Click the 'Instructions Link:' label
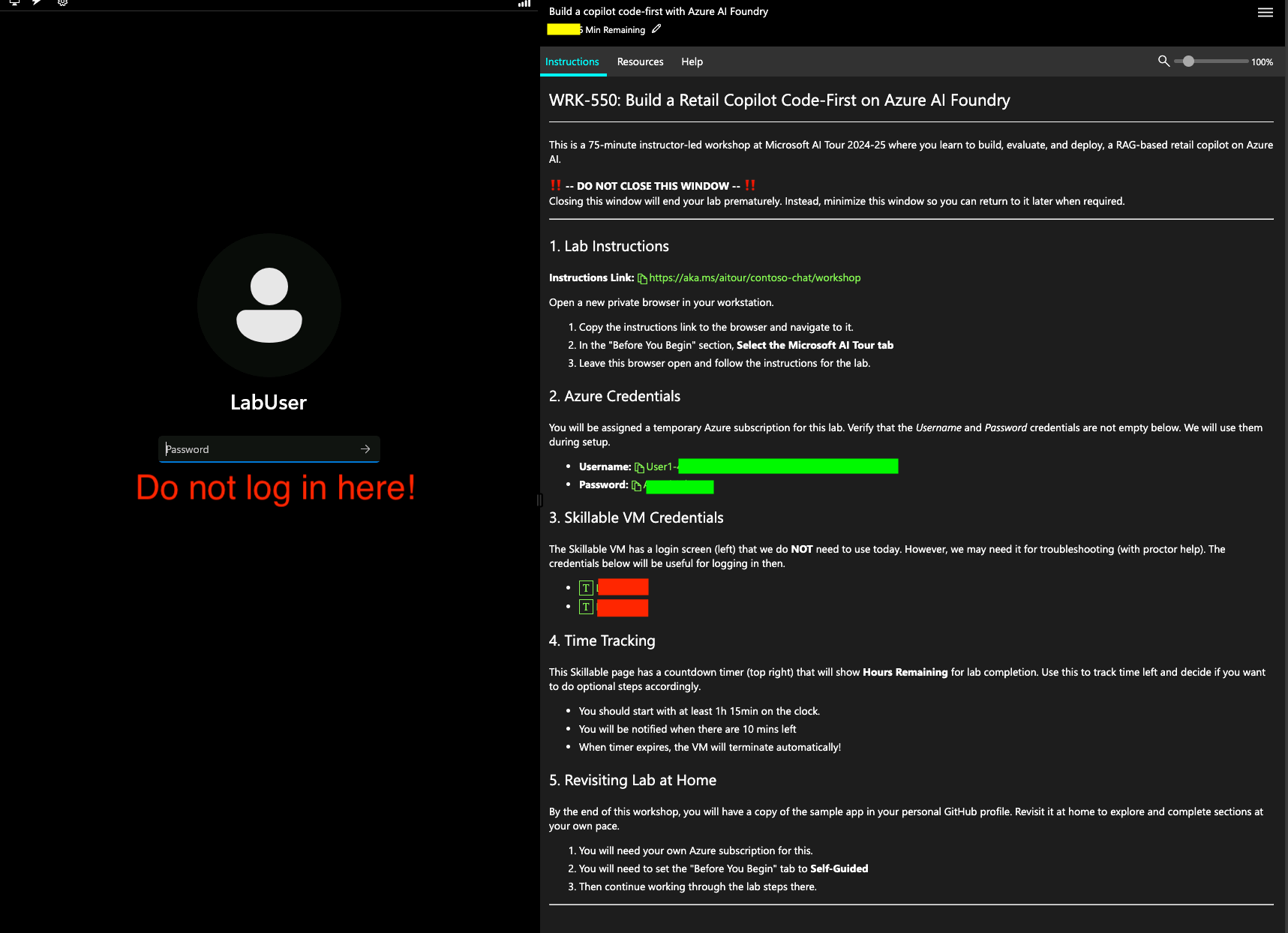 pos(591,278)
